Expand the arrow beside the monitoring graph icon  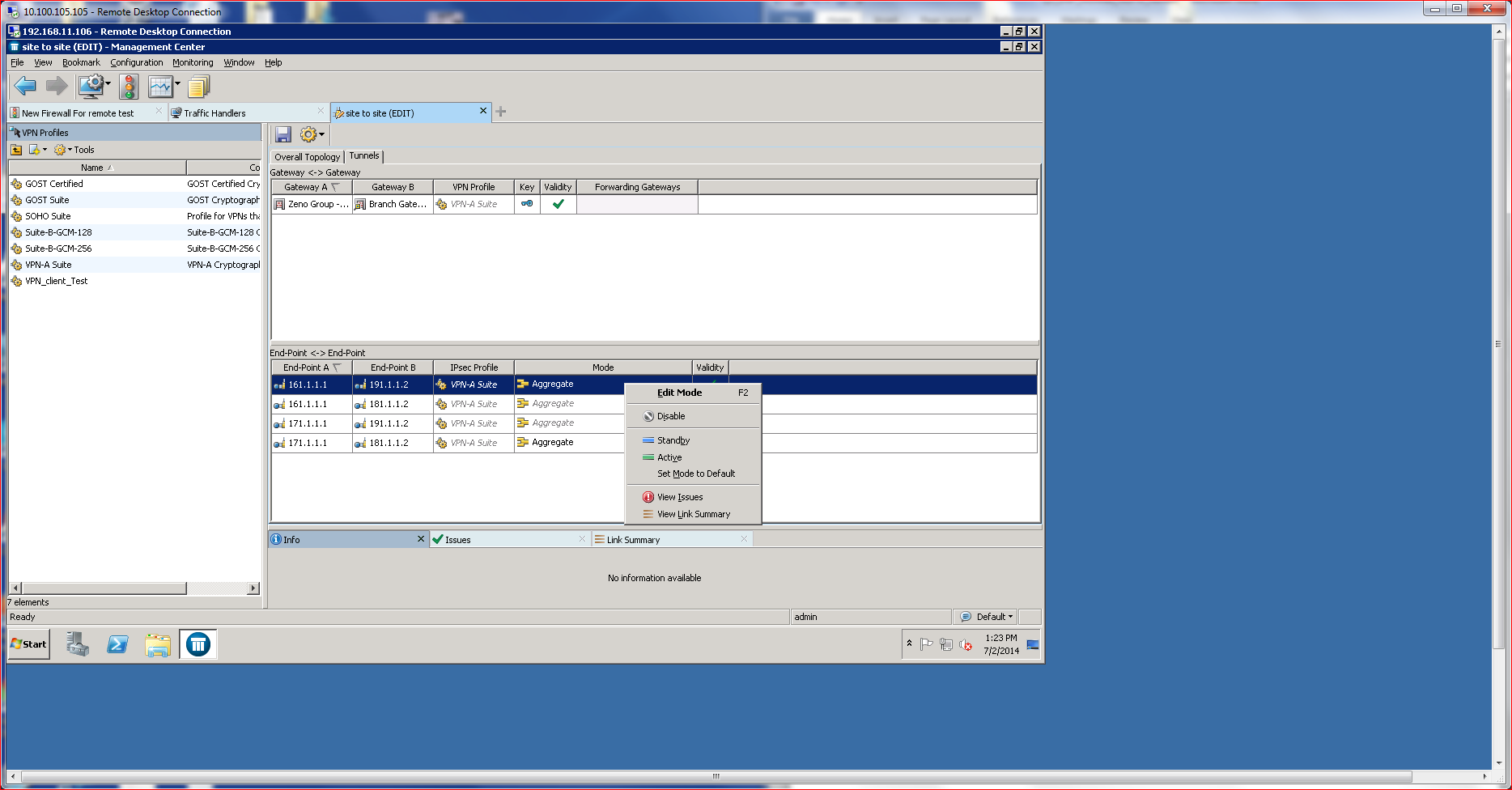point(177,83)
